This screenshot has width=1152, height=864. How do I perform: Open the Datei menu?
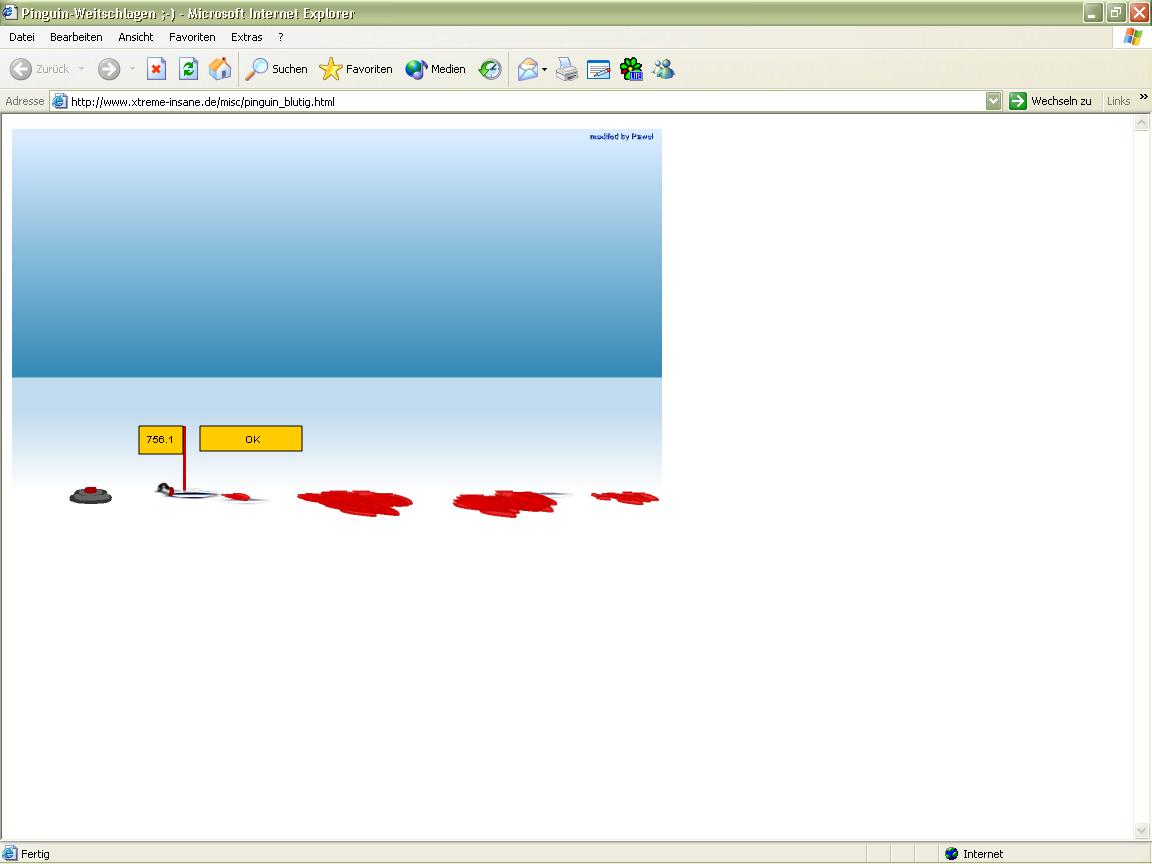click(x=22, y=37)
